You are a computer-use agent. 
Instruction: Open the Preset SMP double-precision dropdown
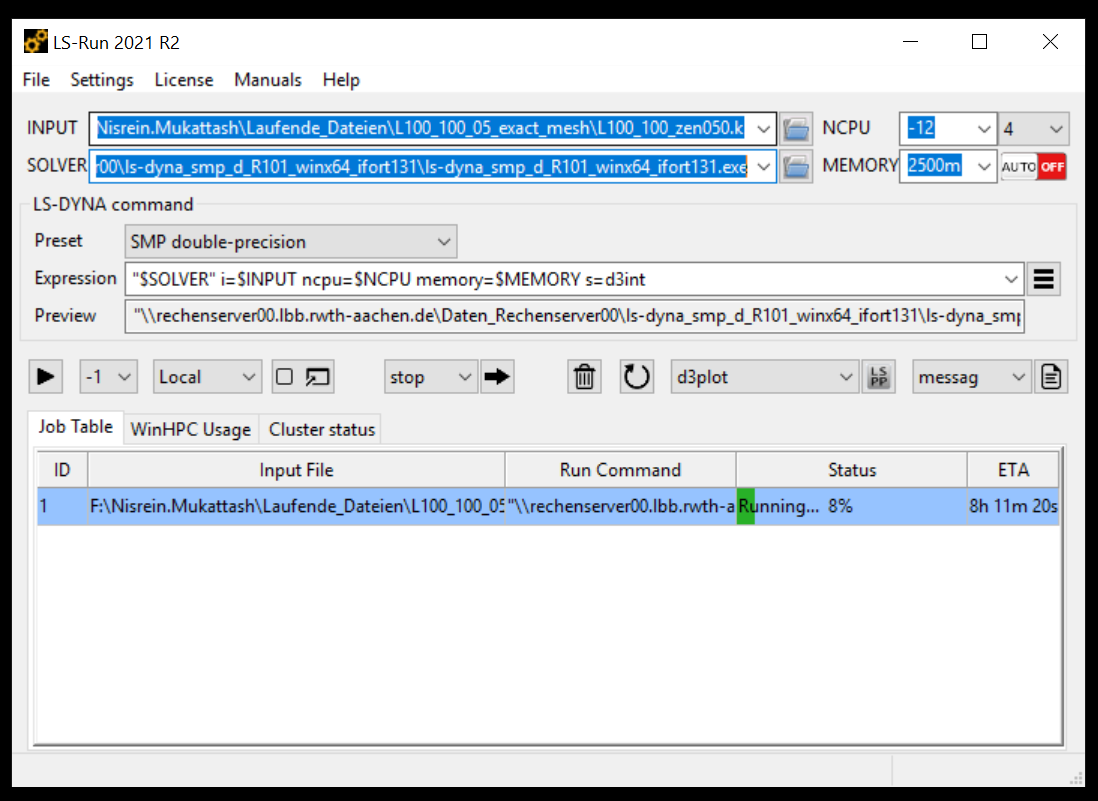pos(291,242)
